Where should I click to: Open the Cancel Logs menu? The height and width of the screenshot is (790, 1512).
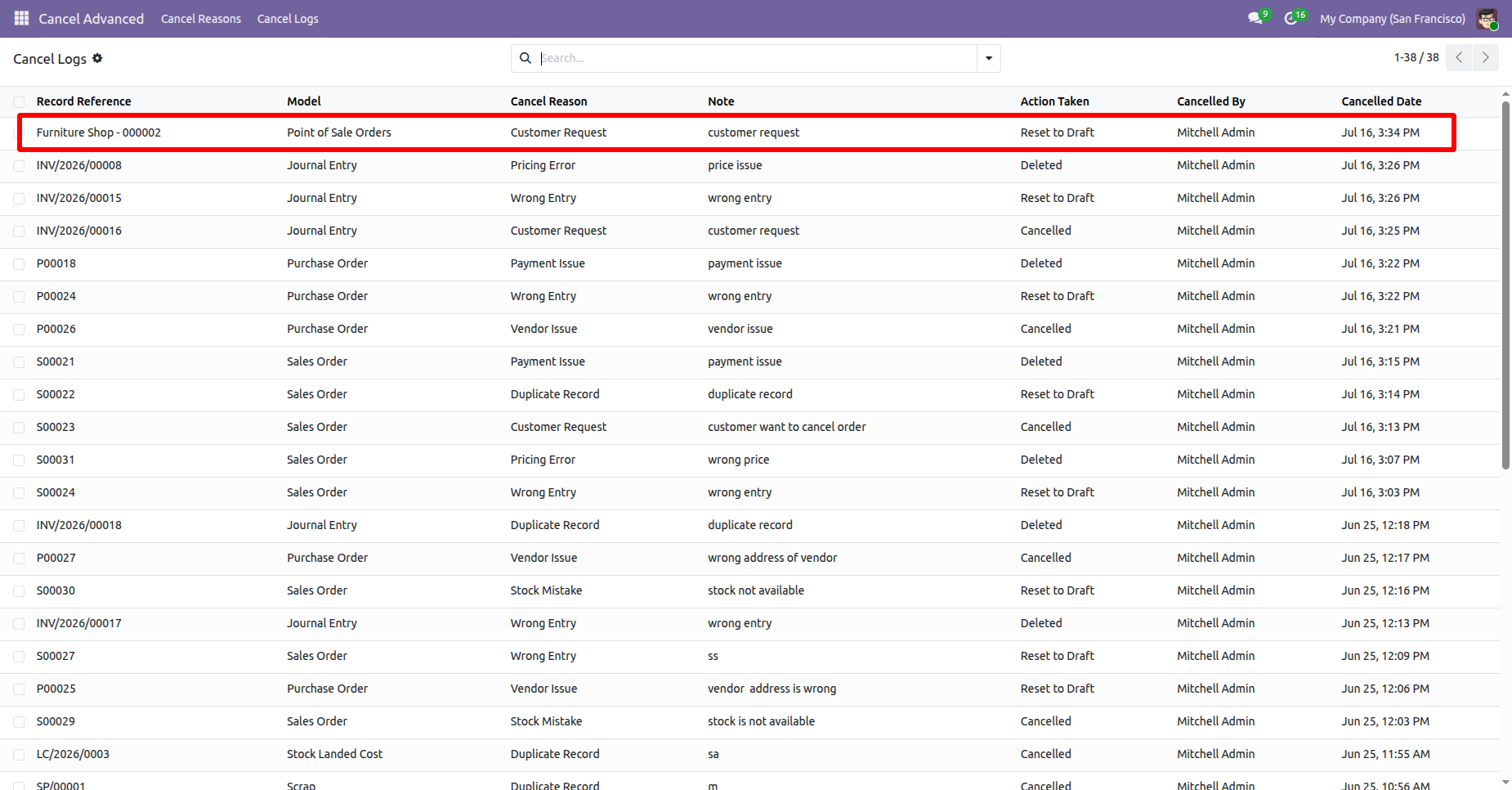(x=288, y=18)
